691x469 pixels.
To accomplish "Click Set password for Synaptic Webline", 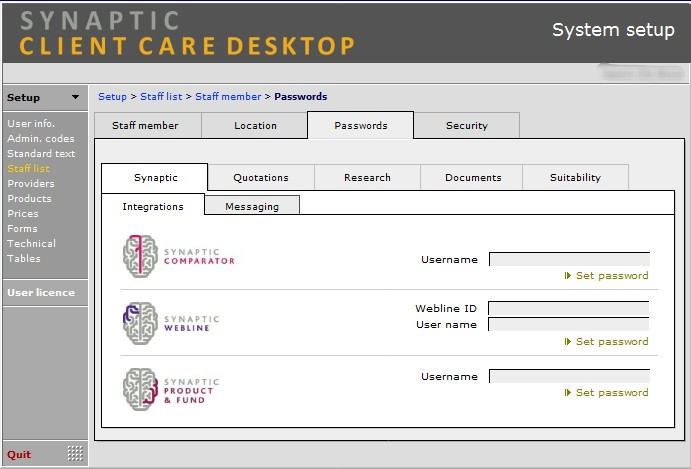I will tap(607, 342).
